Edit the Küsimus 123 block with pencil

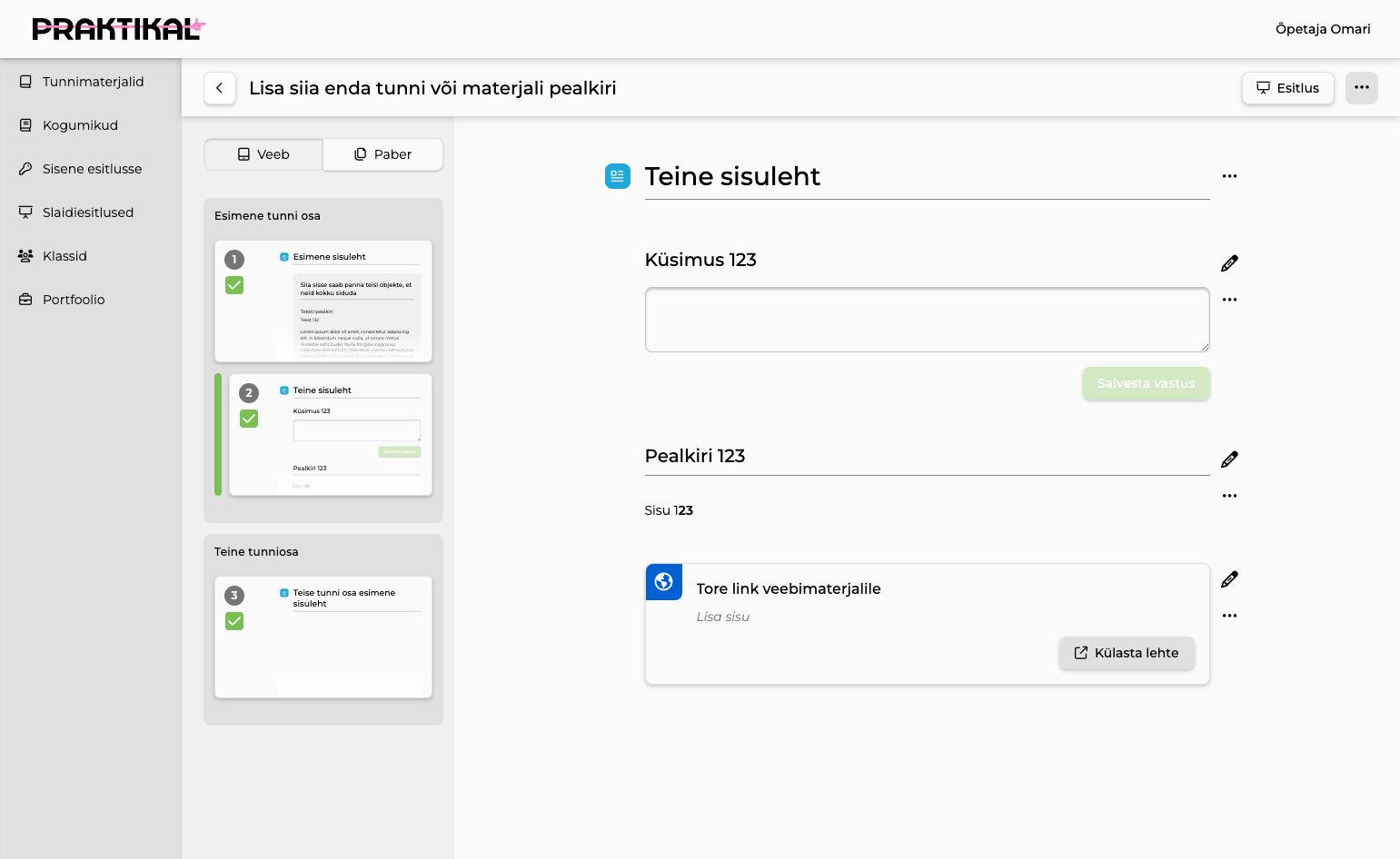coord(1230,263)
